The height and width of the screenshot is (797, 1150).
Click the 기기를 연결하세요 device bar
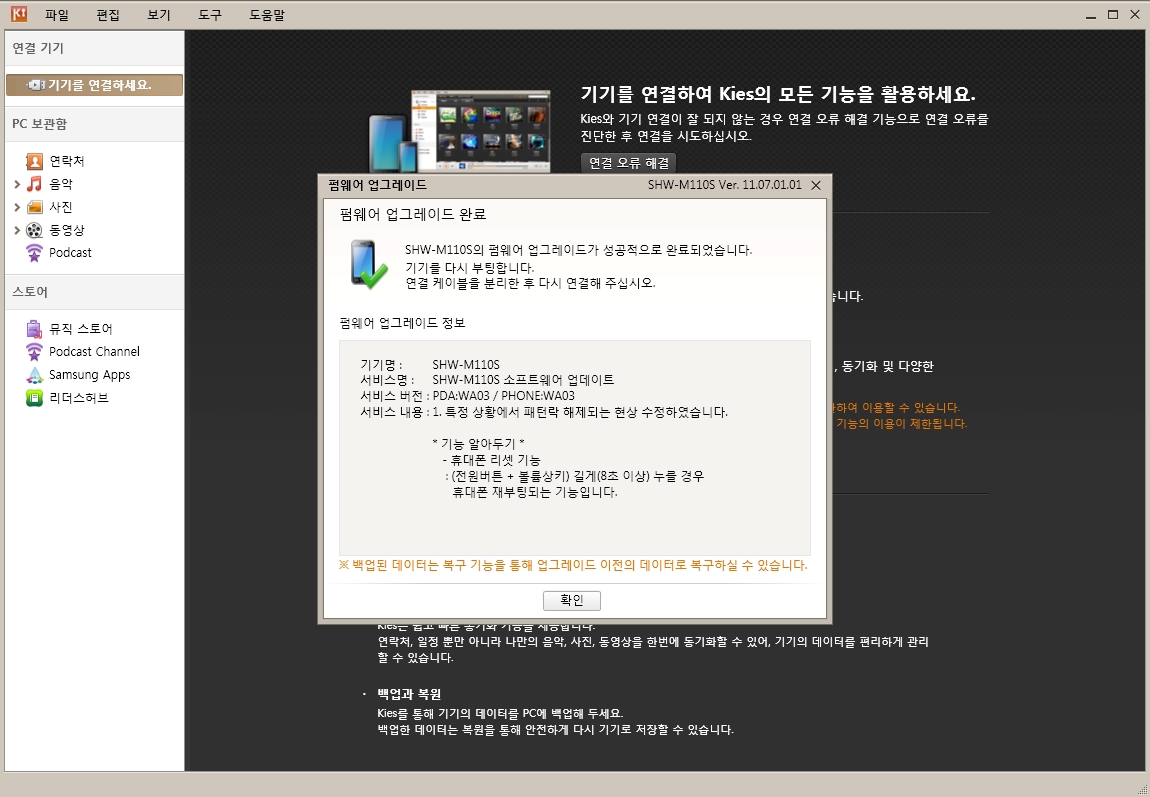pos(94,85)
